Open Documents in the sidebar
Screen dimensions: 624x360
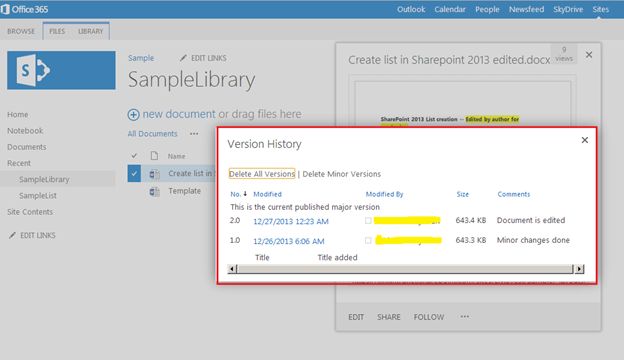27,147
